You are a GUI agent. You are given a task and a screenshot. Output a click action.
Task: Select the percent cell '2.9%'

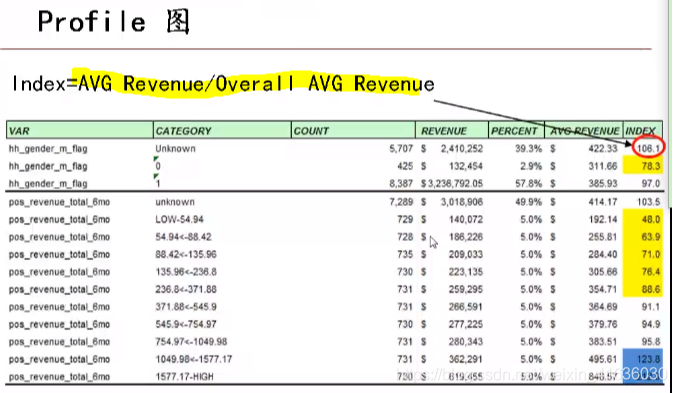[x=531, y=166]
